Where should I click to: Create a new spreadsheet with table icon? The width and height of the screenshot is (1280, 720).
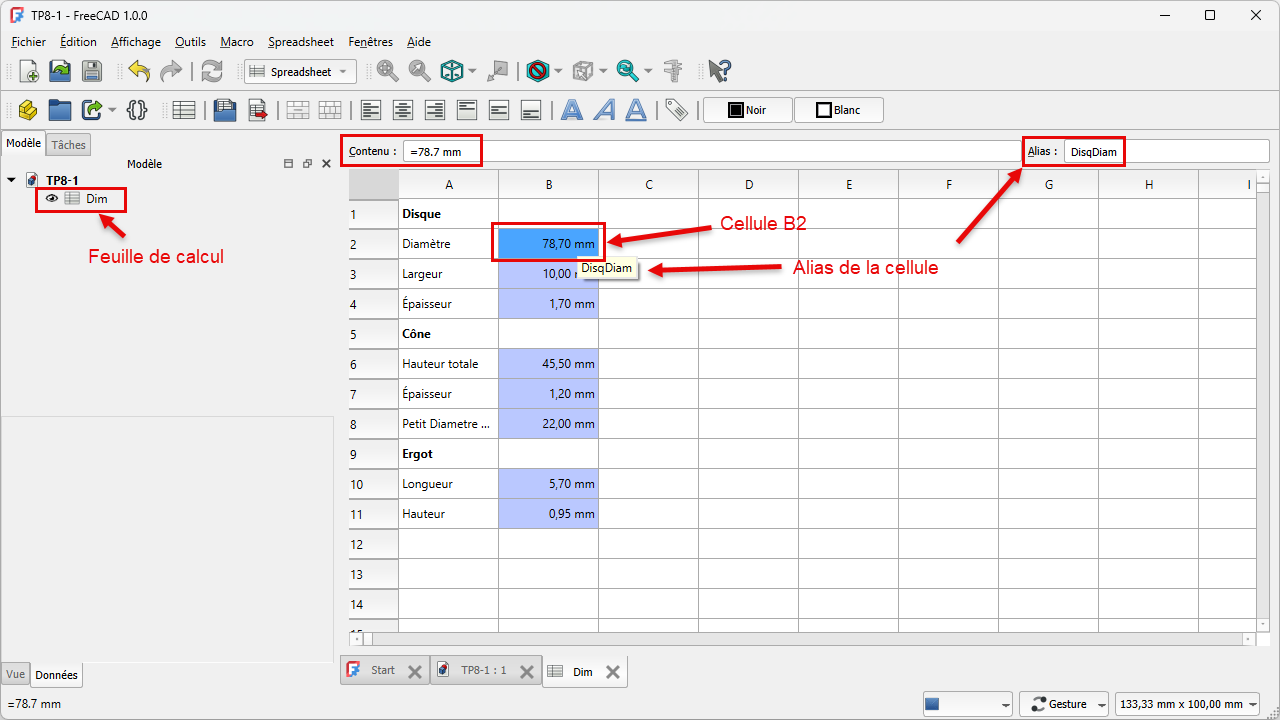(x=184, y=110)
